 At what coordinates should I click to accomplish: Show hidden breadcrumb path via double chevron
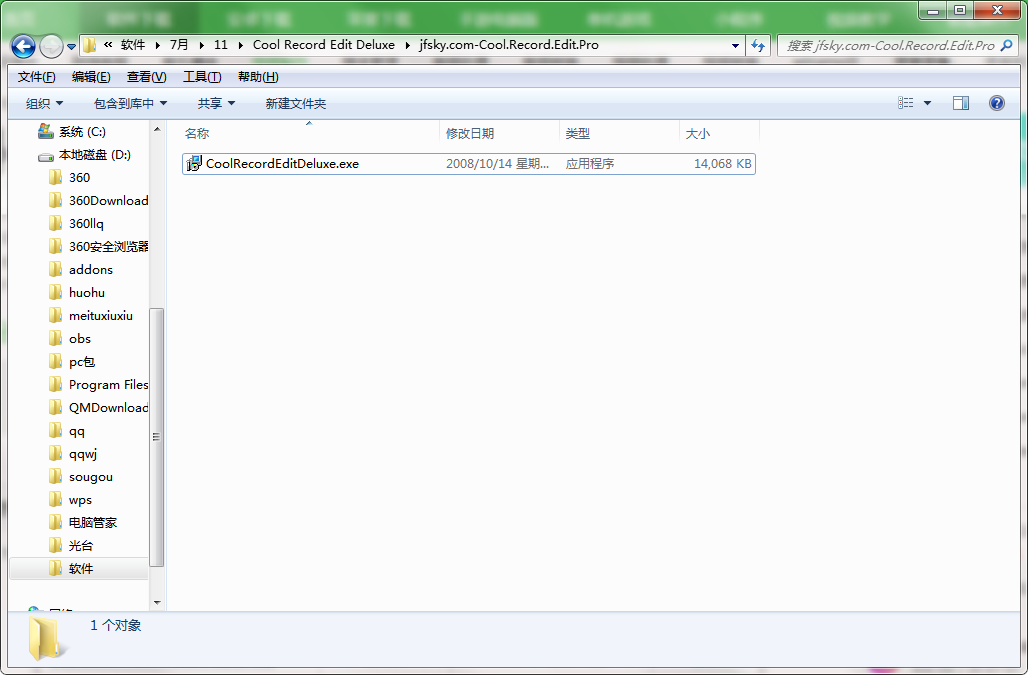coord(108,45)
